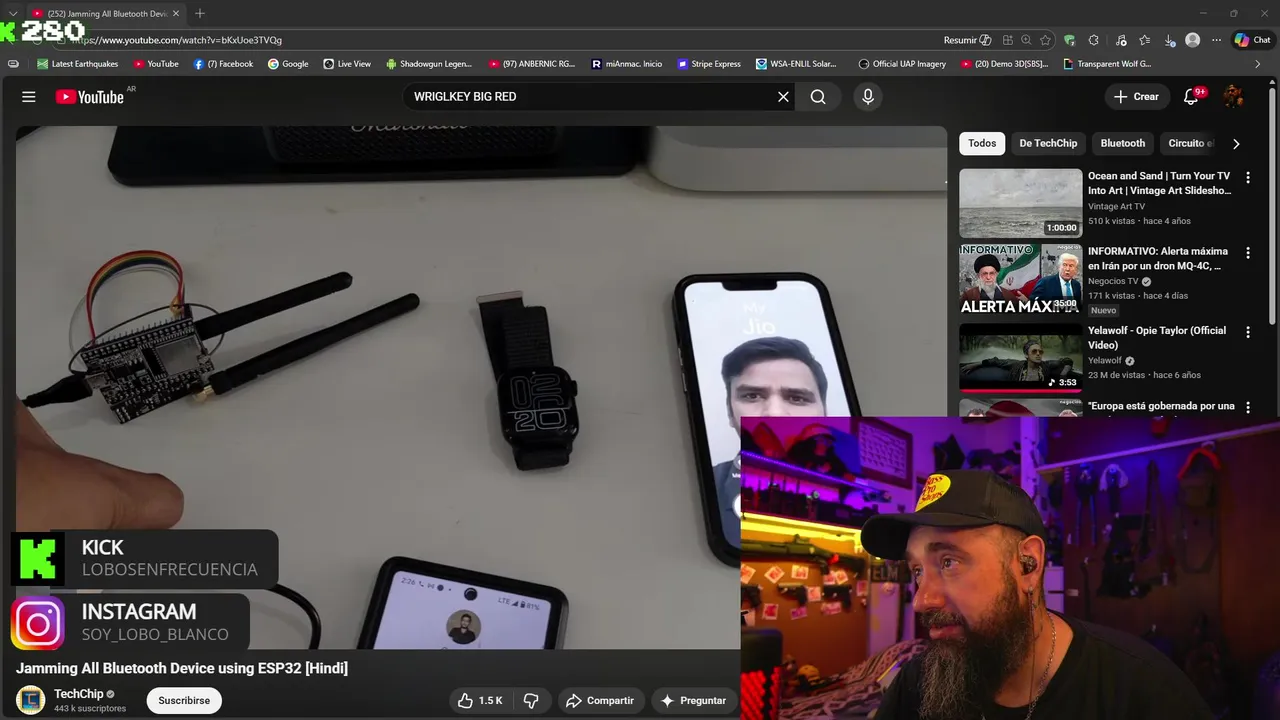Screen dimensions: 1280x720
Task: Open the INFORMATIVO Alerta máxima thumbnail
Action: [x=1020, y=279]
